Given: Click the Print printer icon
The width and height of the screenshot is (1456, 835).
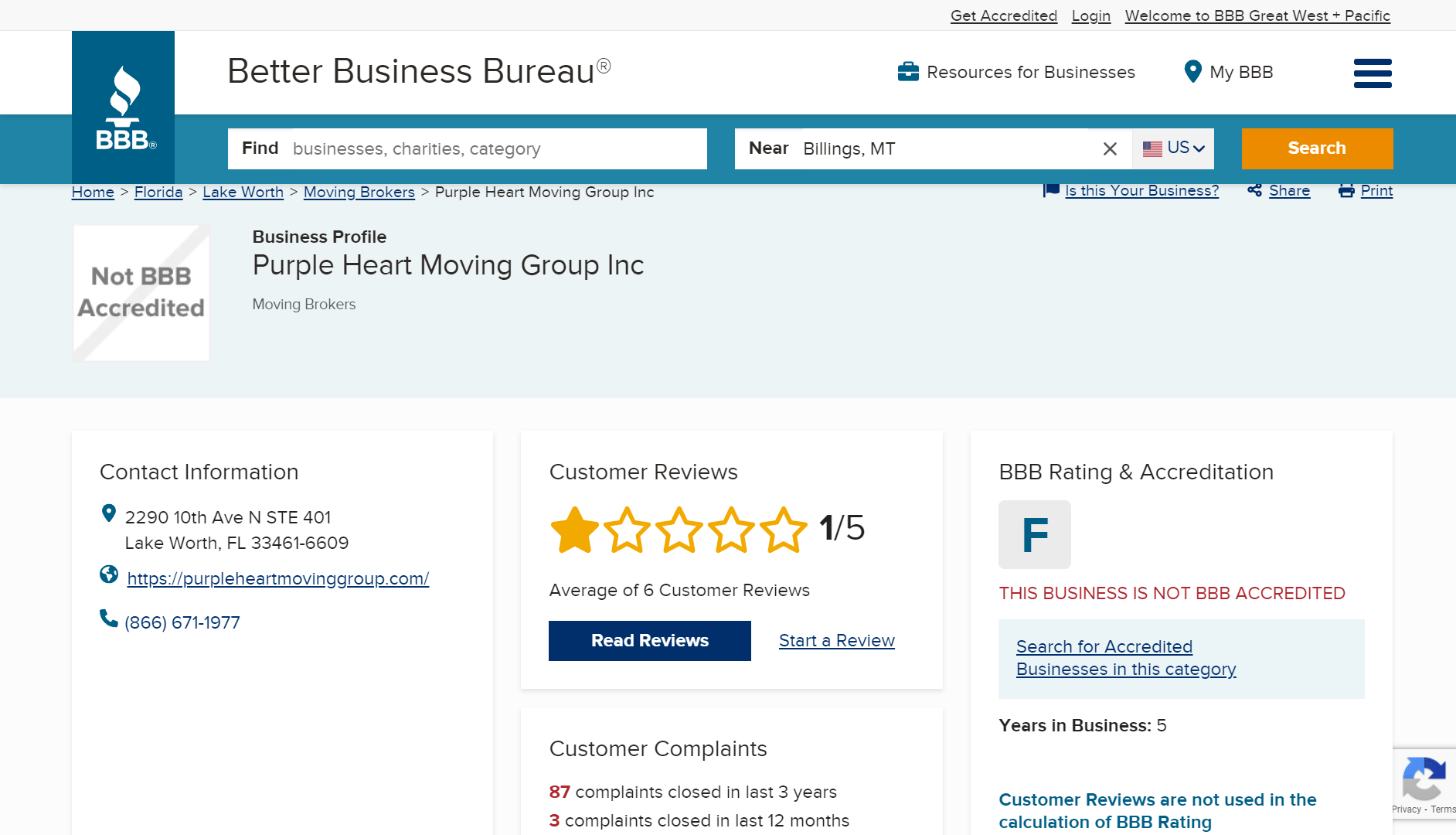Looking at the screenshot, I should pyautogui.click(x=1346, y=191).
